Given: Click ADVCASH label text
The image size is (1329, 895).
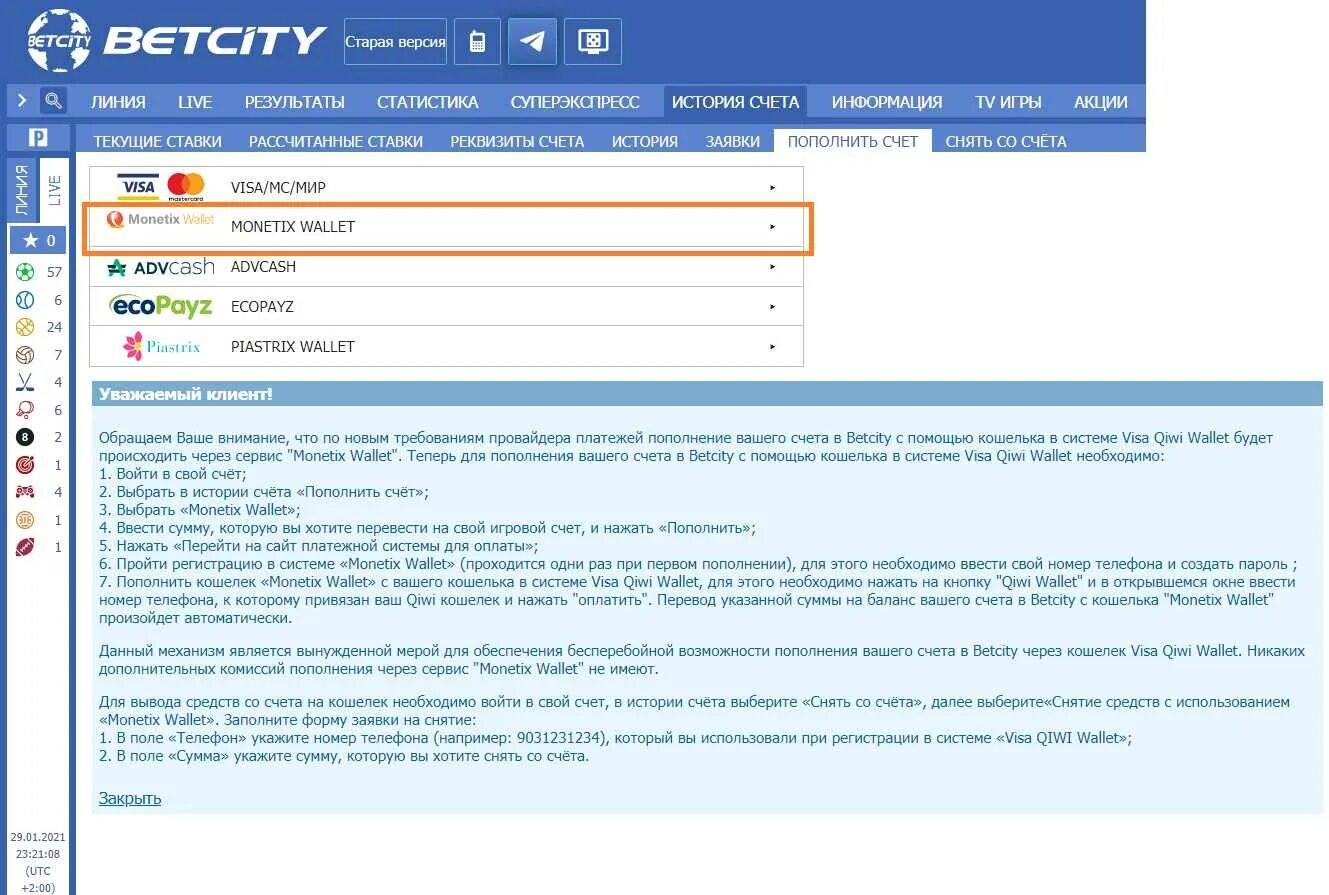Looking at the screenshot, I should pyautogui.click(x=263, y=267).
